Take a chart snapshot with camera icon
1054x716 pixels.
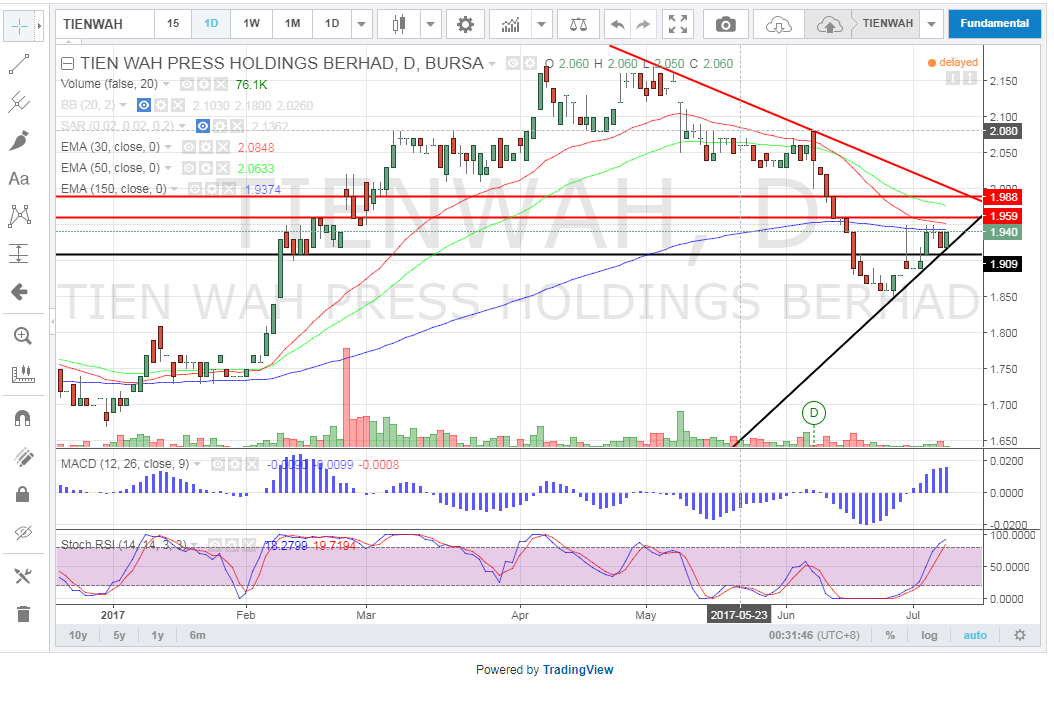725,25
